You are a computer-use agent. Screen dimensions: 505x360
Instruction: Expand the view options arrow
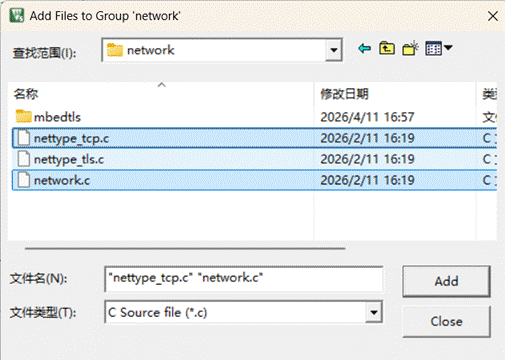(x=448, y=48)
